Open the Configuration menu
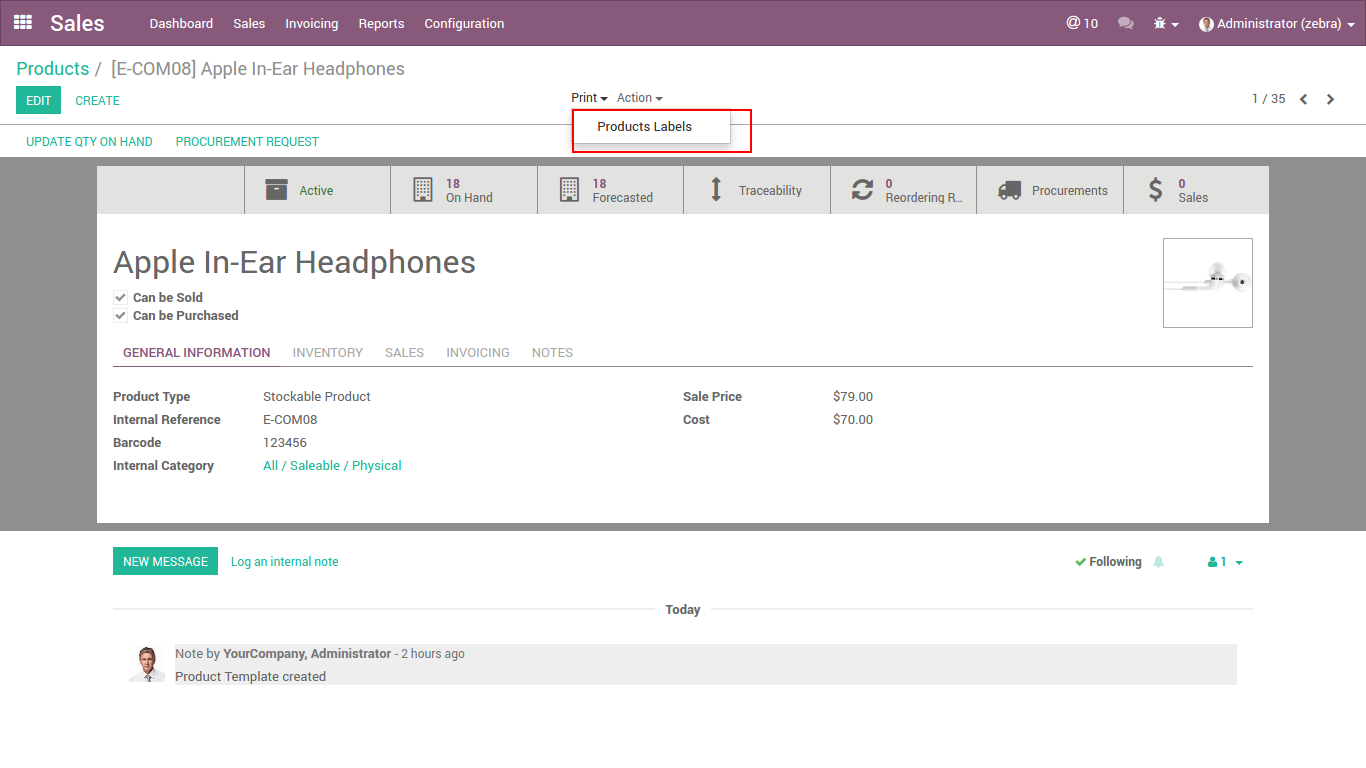The image size is (1366, 768). point(464,23)
